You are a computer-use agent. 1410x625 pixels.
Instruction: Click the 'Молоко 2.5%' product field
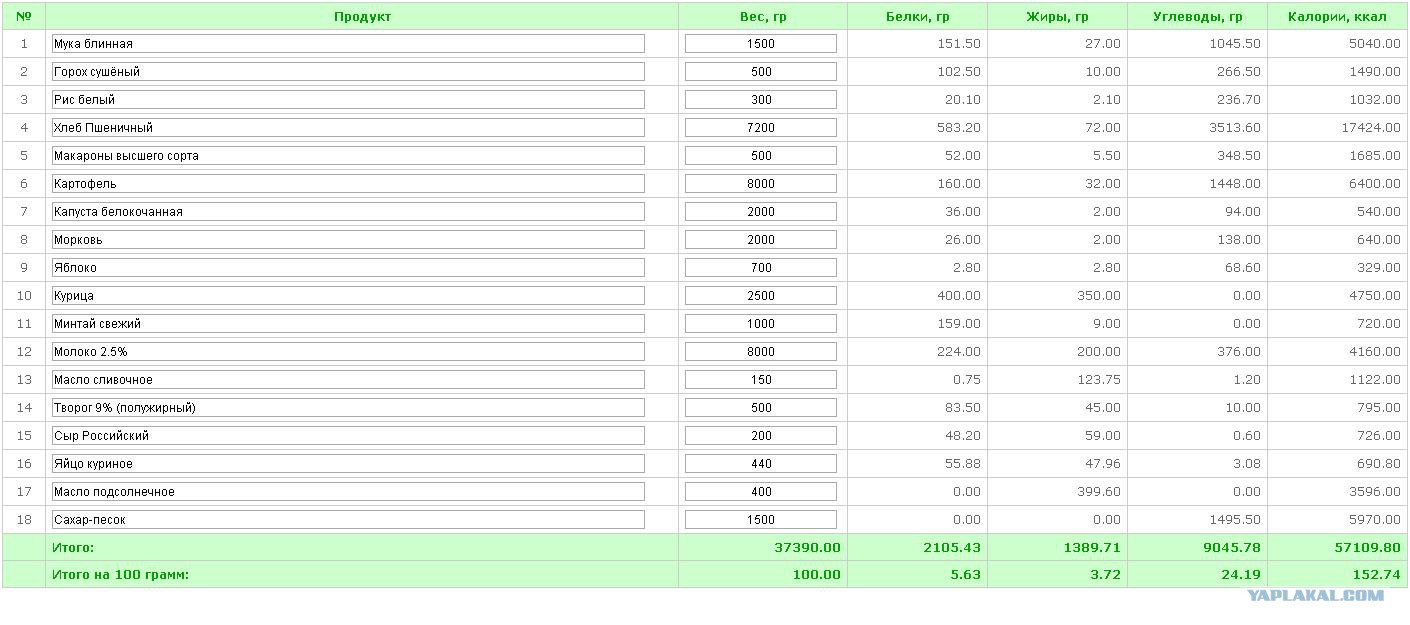coord(348,352)
